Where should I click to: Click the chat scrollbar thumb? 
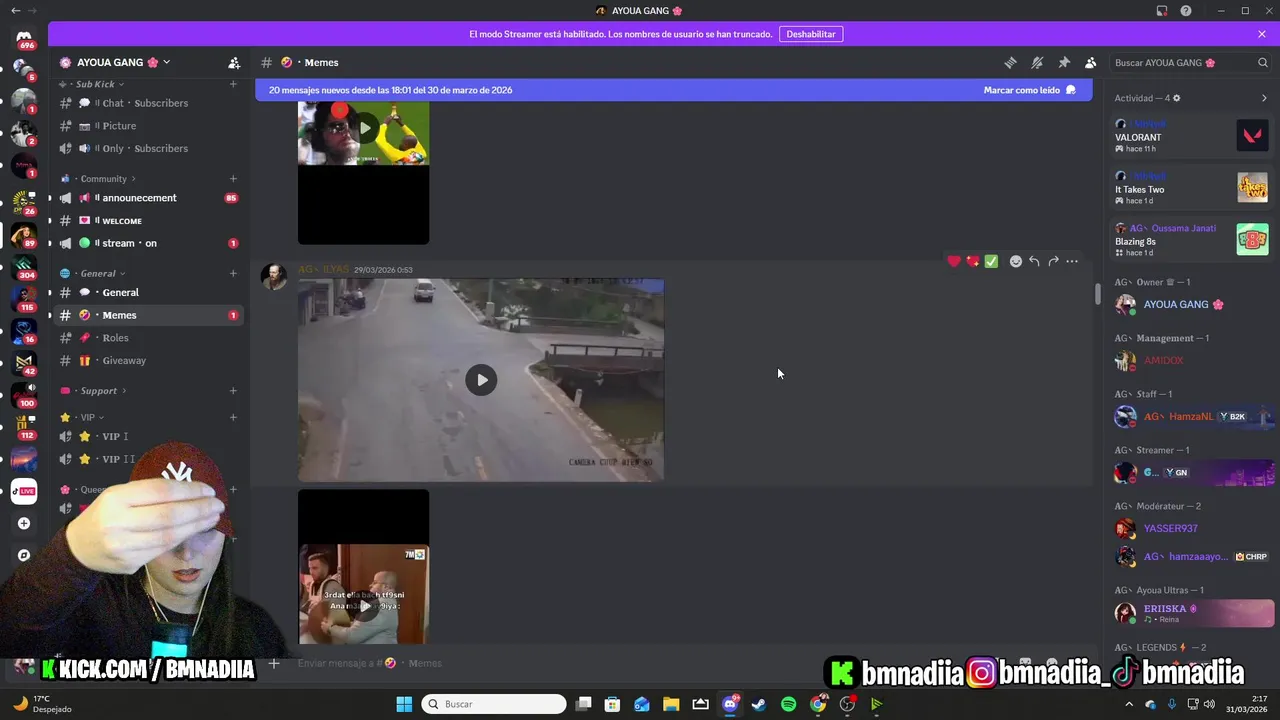tap(1097, 293)
